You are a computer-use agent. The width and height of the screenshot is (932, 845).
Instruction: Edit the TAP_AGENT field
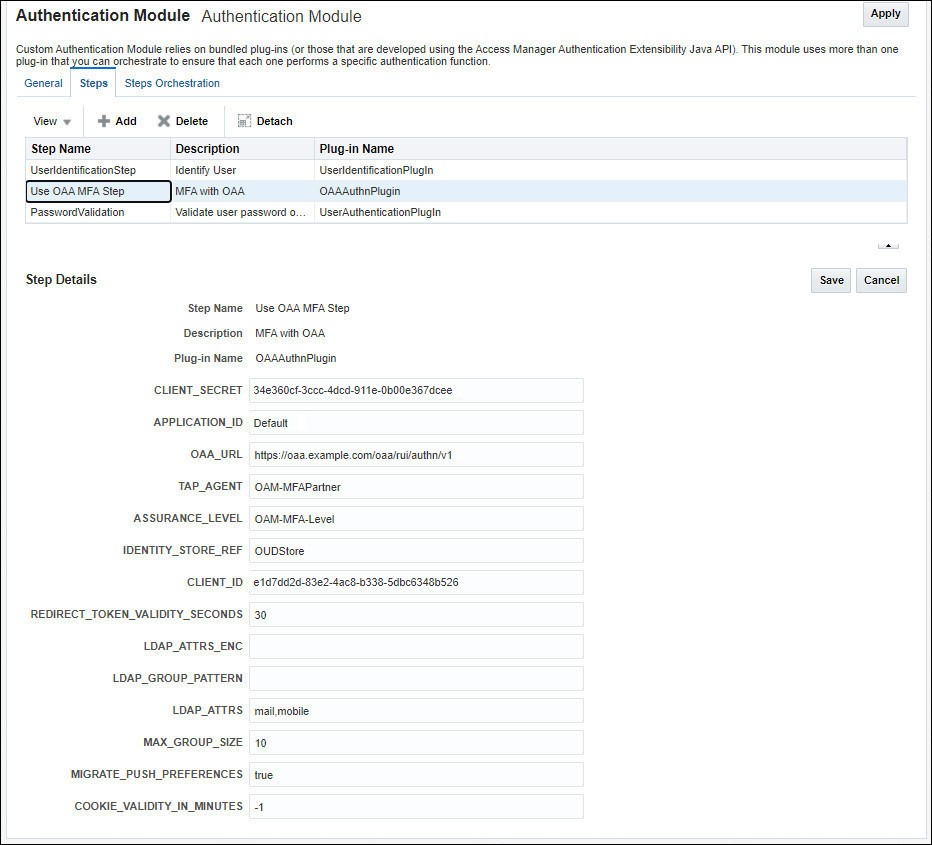pos(416,487)
